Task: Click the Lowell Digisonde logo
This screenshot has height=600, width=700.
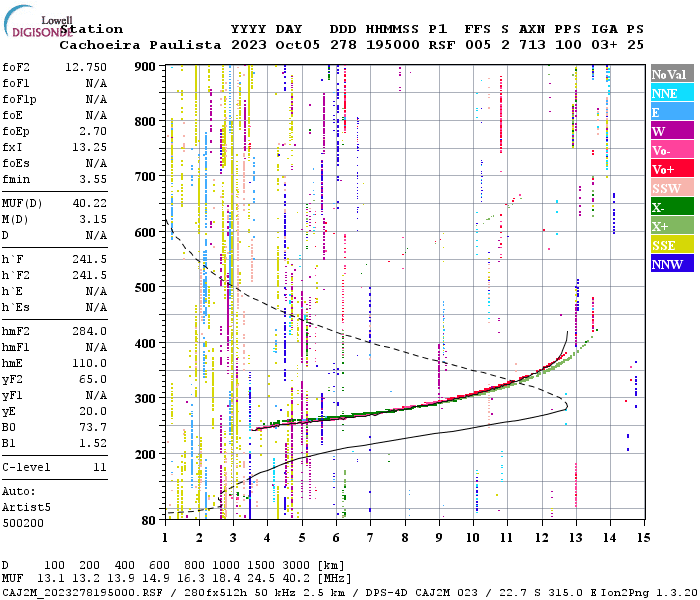Action: click(x=38, y=21)
